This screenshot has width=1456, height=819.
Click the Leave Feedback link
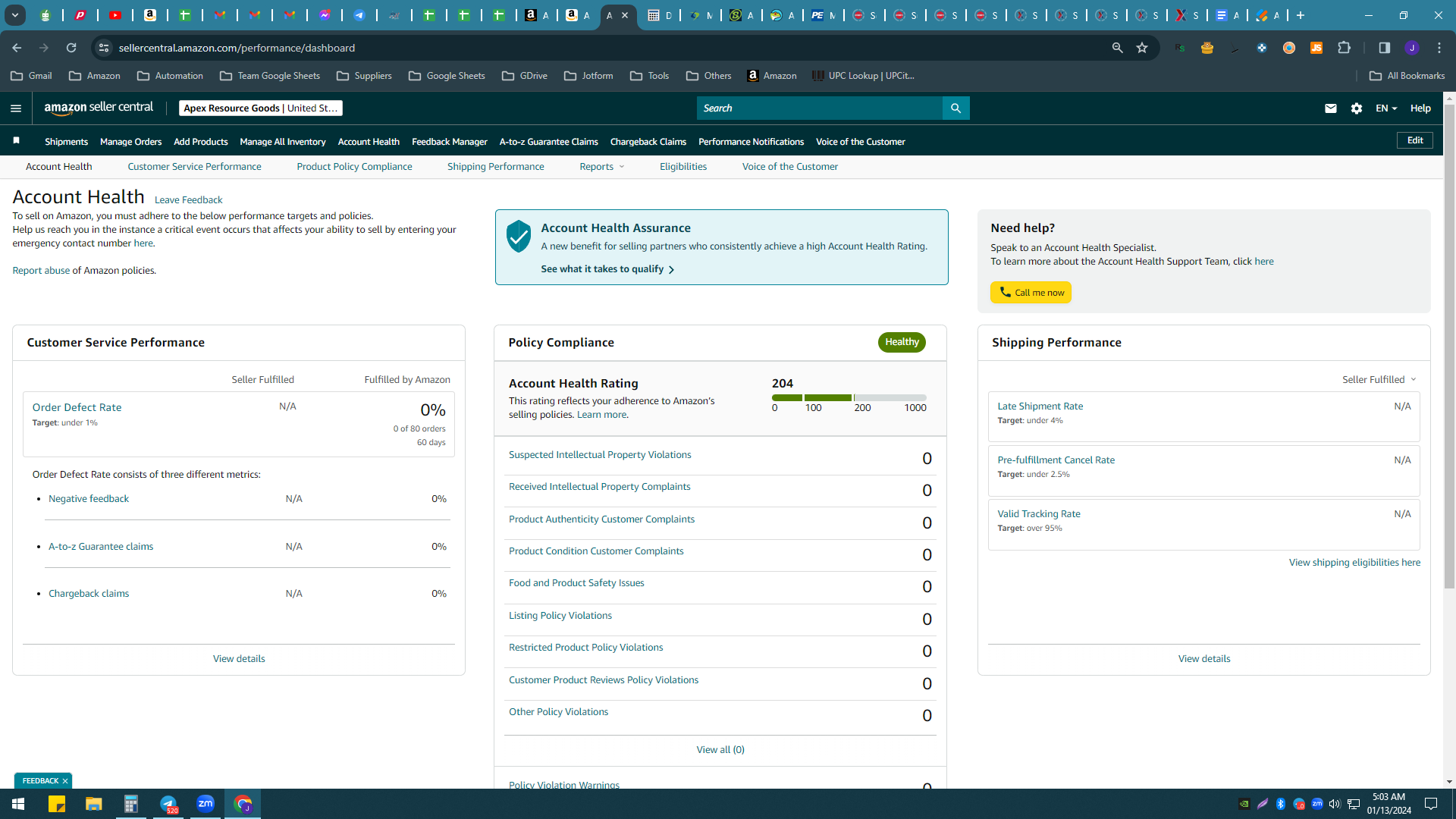[188, 200]
